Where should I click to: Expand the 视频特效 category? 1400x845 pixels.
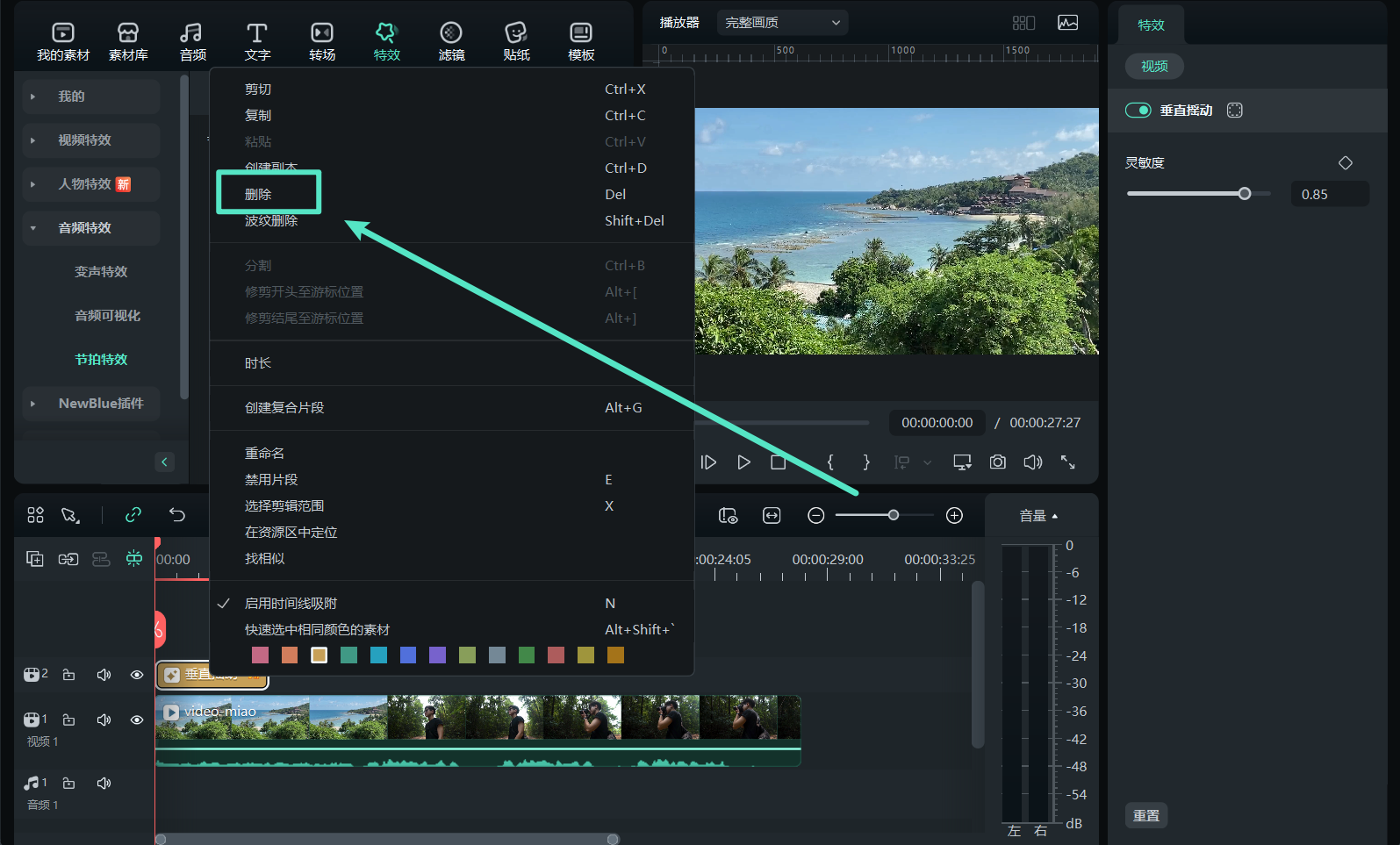click(x=85, y=140)
